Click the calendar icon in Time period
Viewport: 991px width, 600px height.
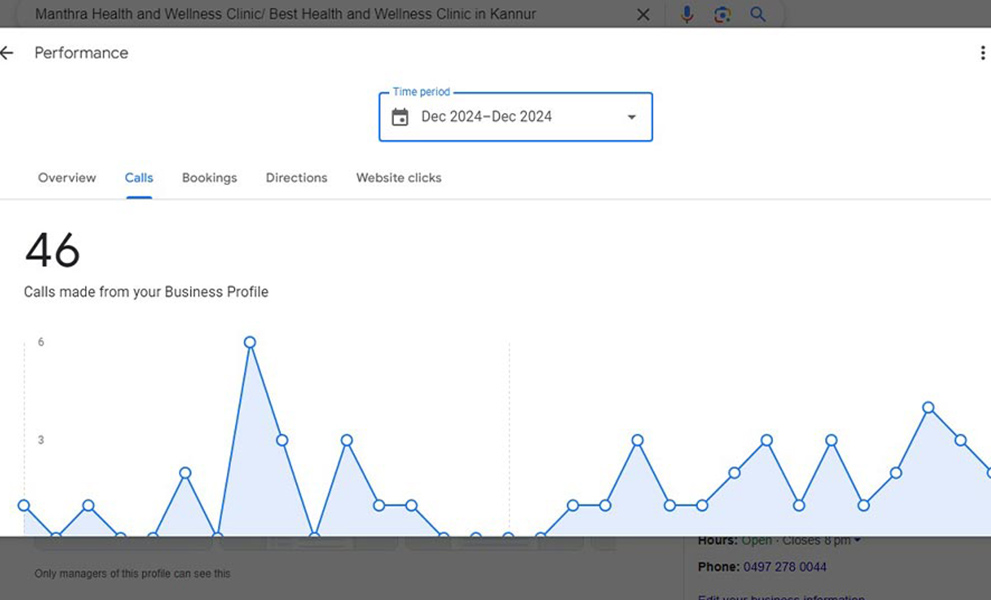[400, 117]
